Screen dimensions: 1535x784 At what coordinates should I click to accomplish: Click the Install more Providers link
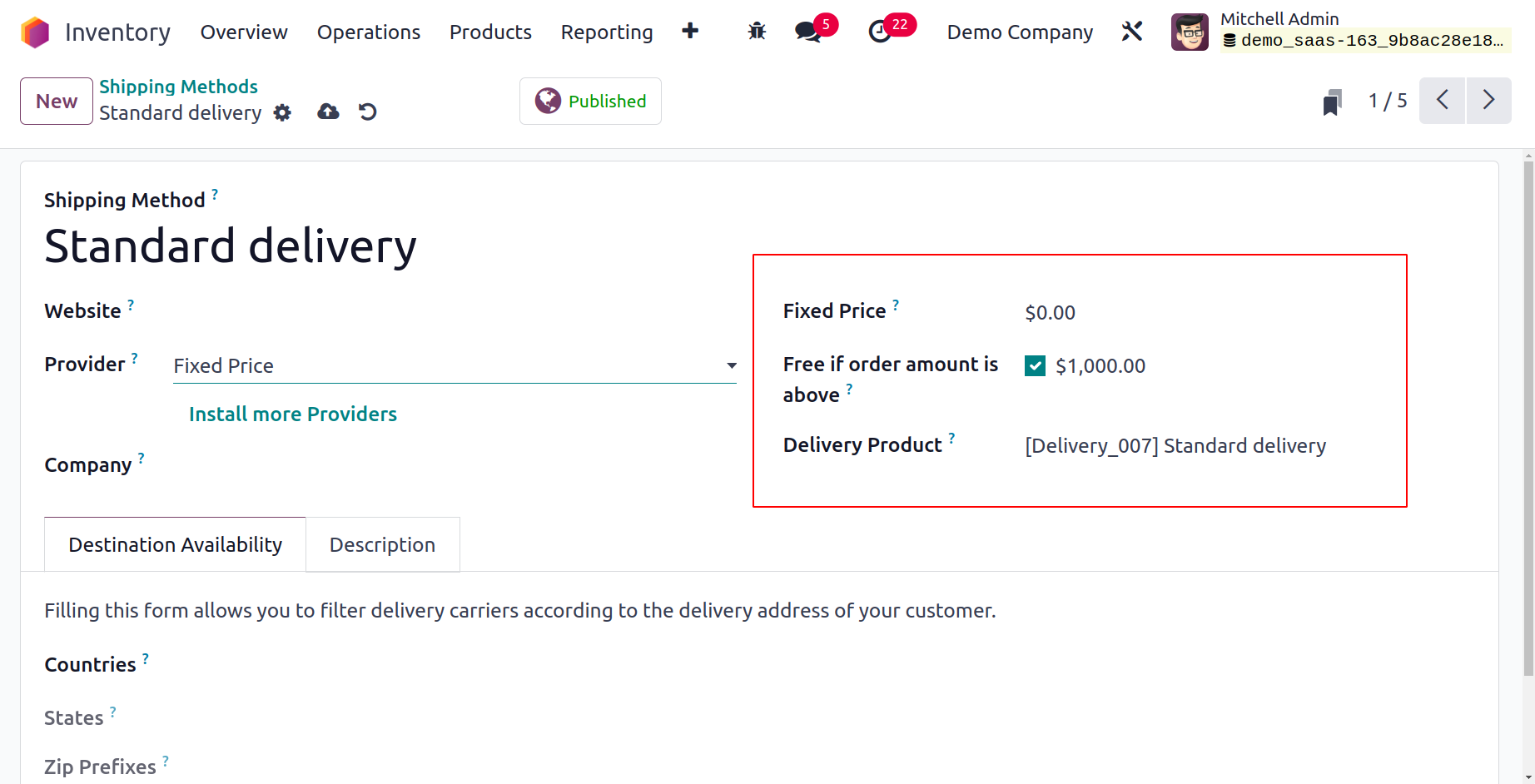(293, 414)
